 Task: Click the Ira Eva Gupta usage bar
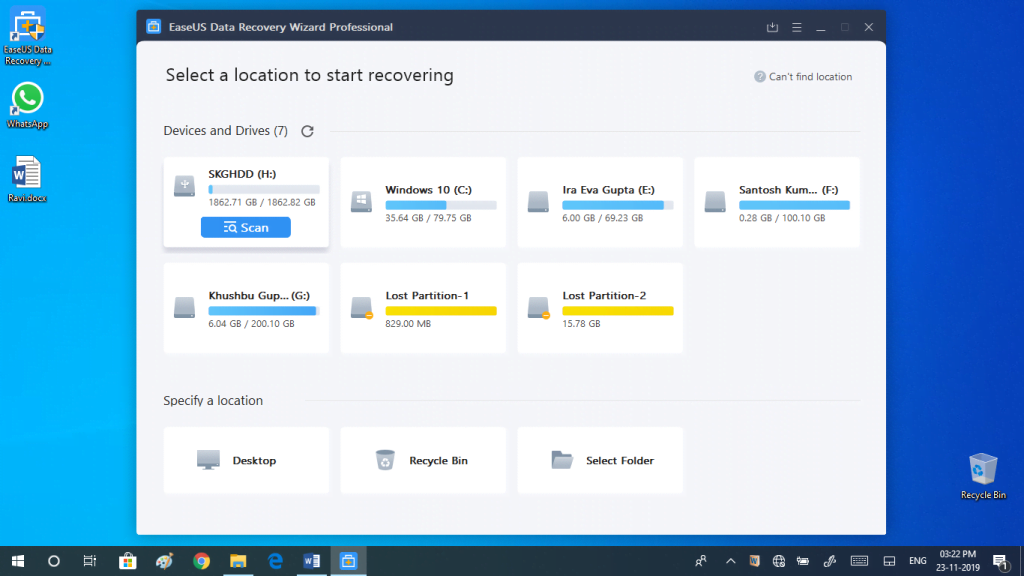(618, 205)
